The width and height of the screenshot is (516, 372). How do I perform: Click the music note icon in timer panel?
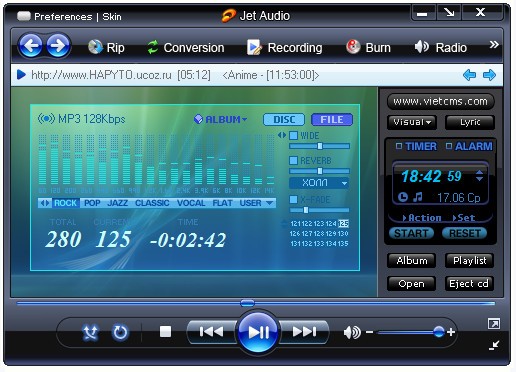click(418, 197)
